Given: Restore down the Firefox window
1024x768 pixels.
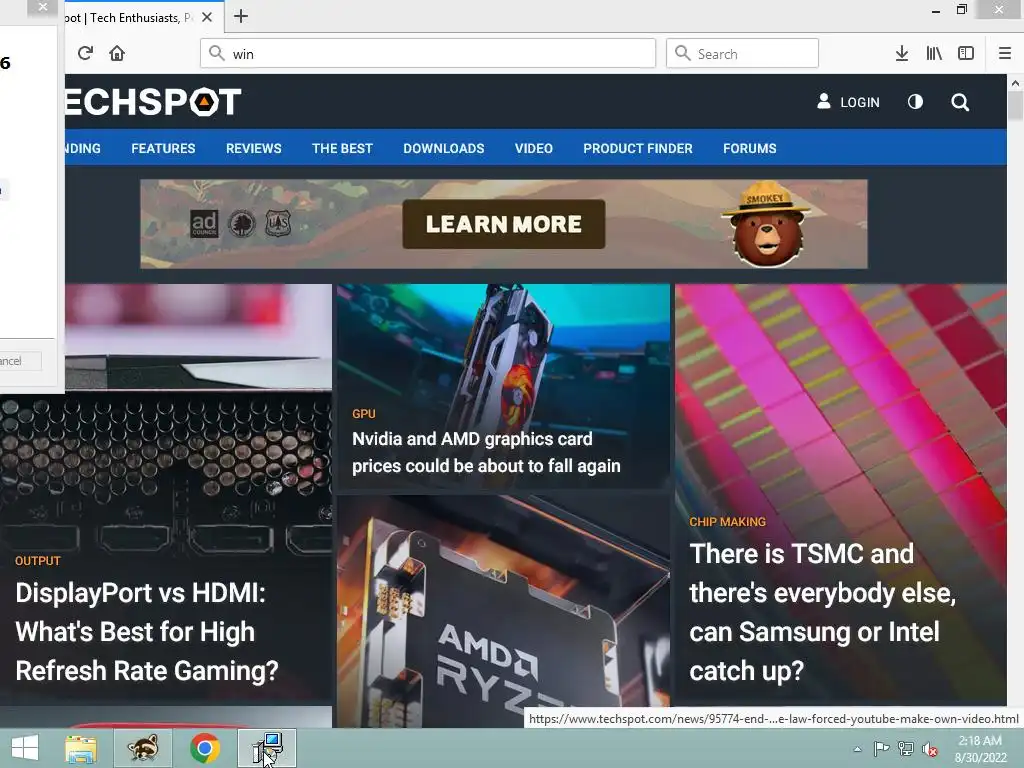Looking at the screenshot, I should coord(961,10).
